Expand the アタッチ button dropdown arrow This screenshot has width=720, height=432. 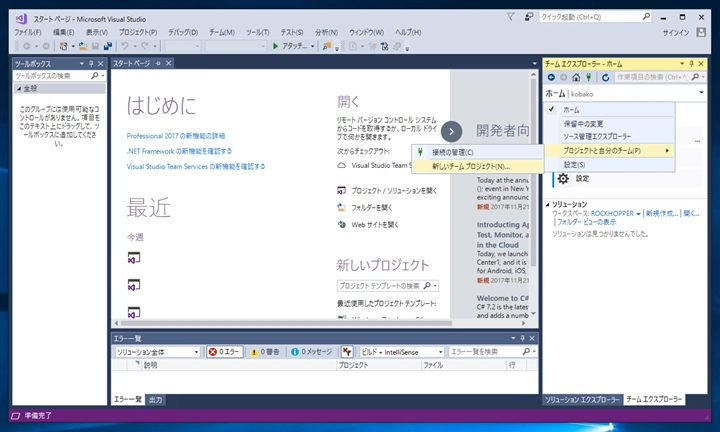click(312, 46)
